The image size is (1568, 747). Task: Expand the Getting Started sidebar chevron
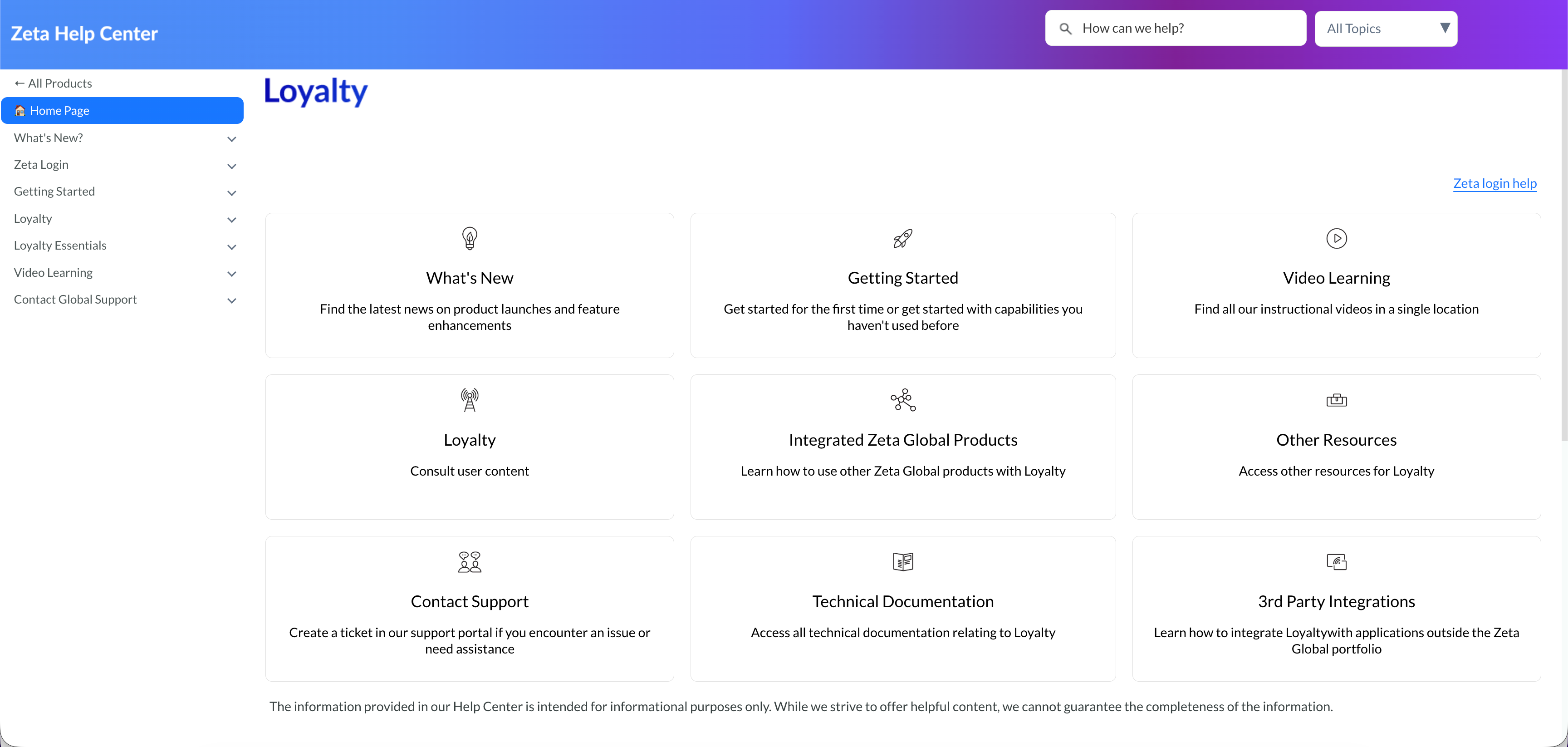[x=231, y=192]
